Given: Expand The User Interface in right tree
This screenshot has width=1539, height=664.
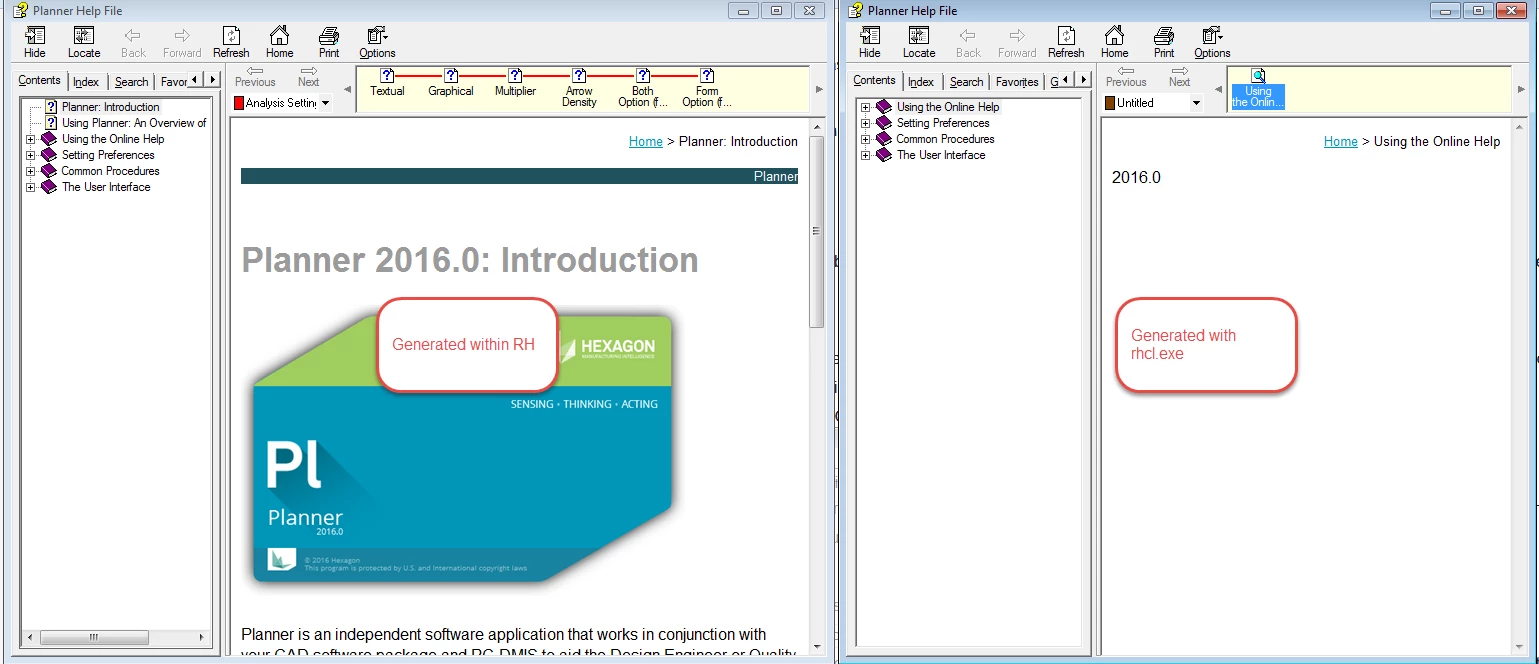Looking at the screenshot, I should click(x=866, y=155).
